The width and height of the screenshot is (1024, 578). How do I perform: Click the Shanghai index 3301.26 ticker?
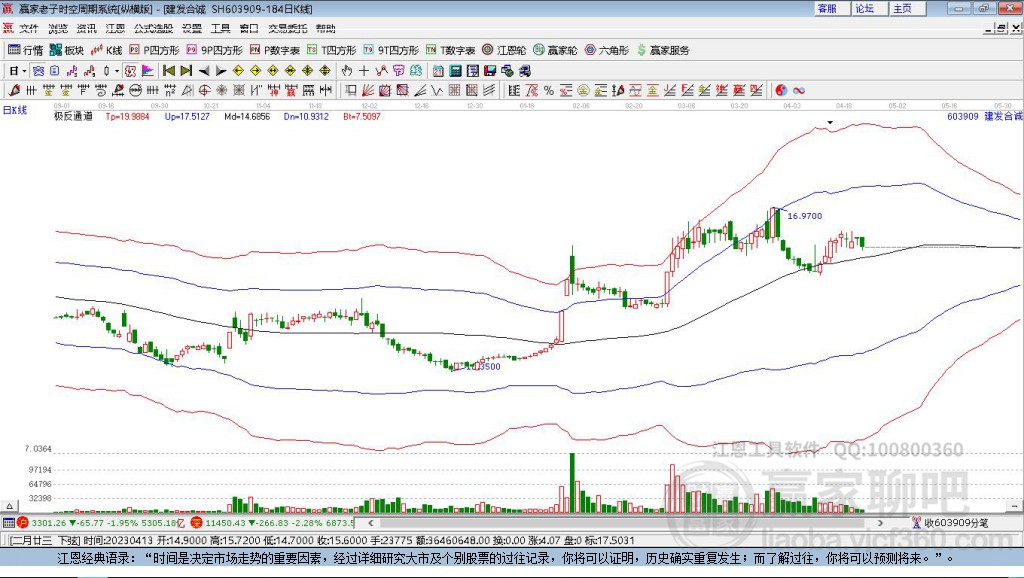[48, 523]
